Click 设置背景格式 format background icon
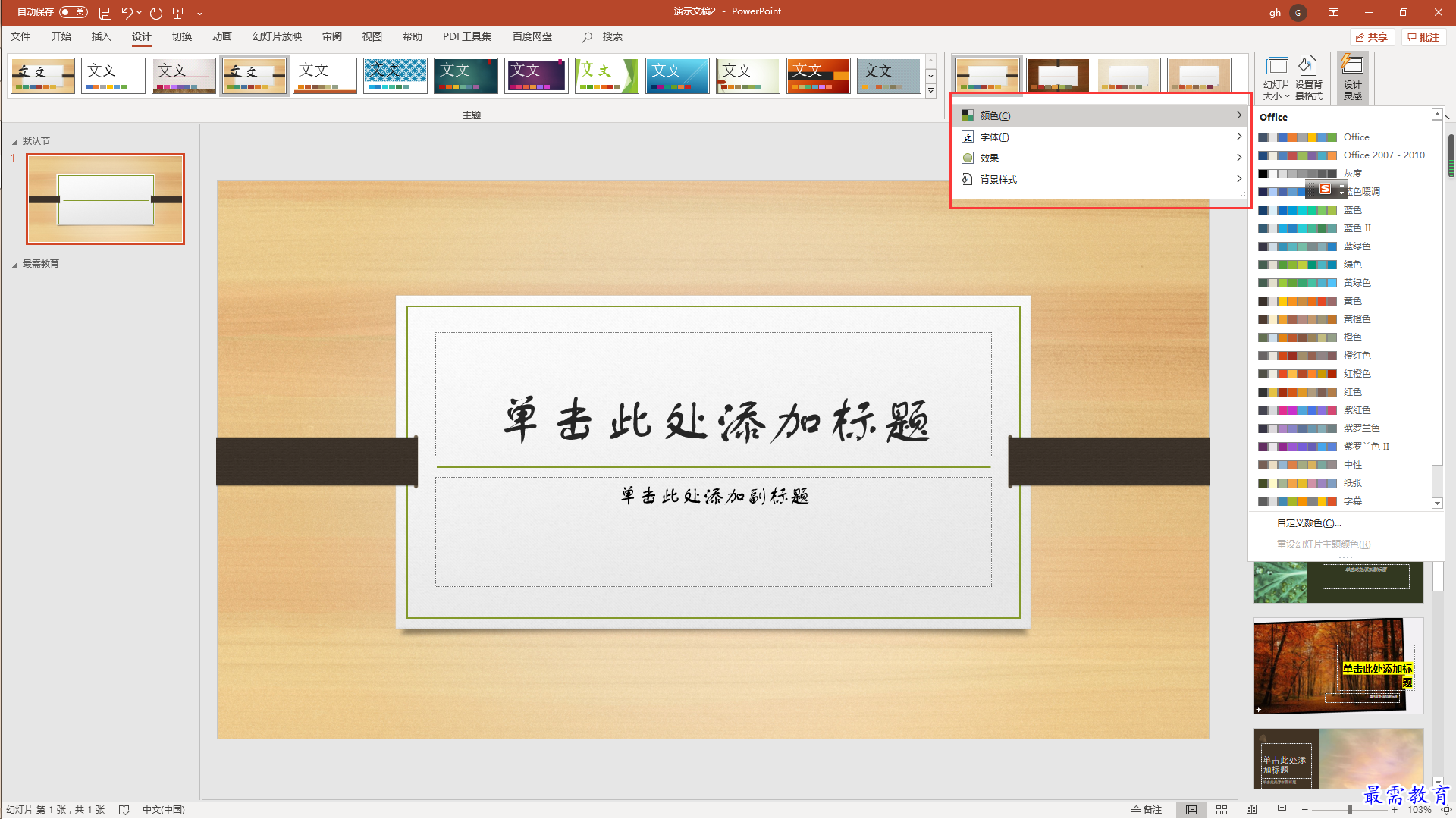Image resolution: width=1456 pixels, height=819 pixels. (1308, 78)
